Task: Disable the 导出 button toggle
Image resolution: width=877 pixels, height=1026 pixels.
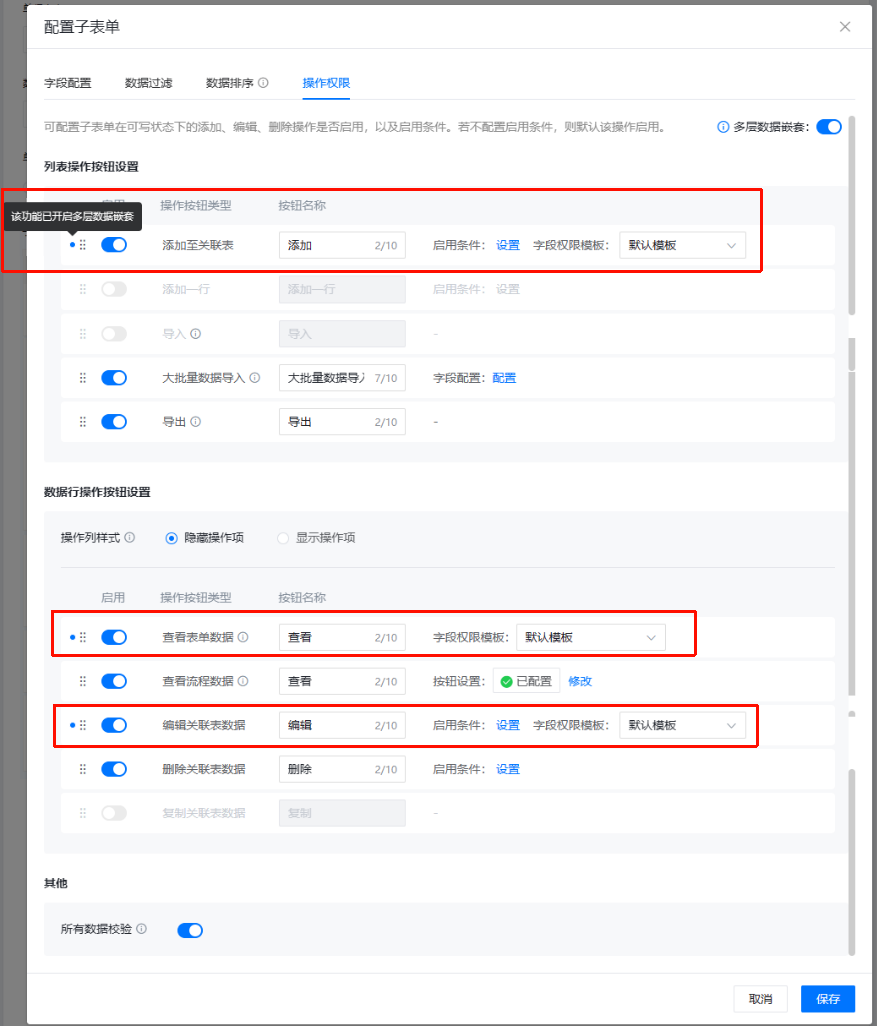Action: pos(114,422)
